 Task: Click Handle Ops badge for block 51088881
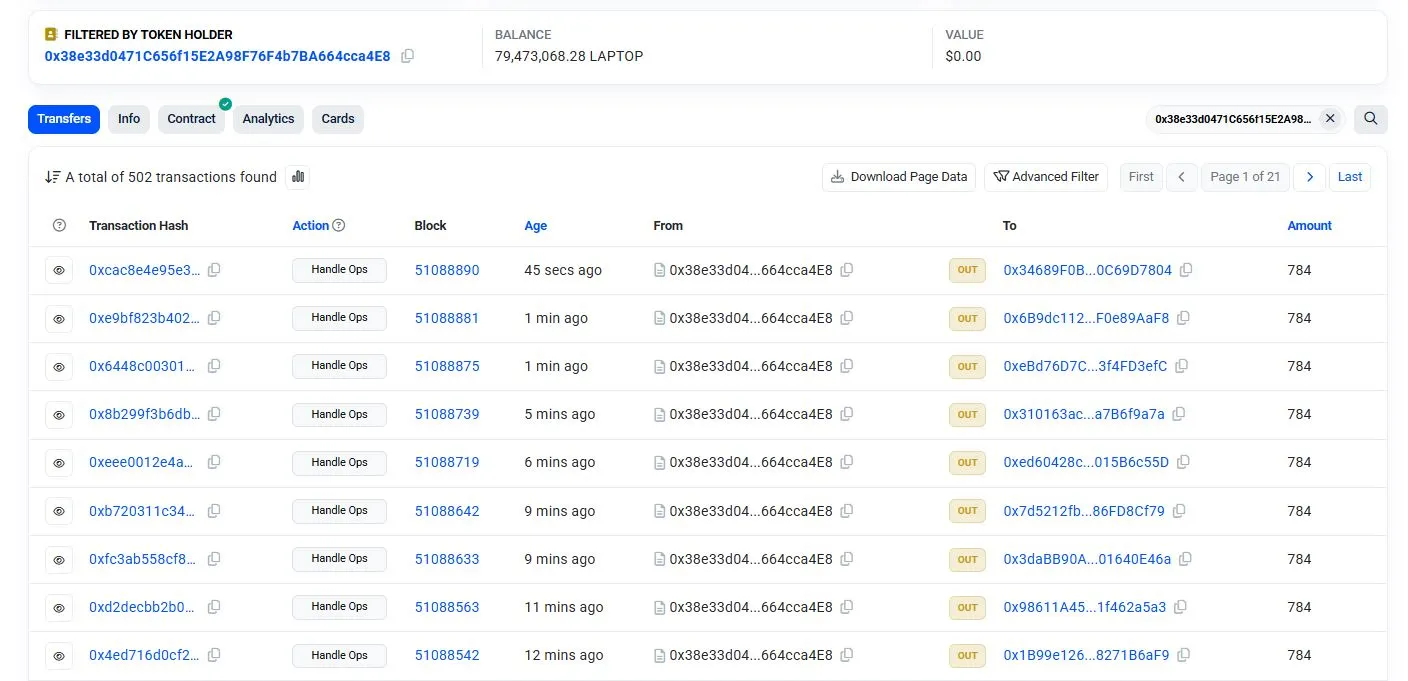[339, 318]
